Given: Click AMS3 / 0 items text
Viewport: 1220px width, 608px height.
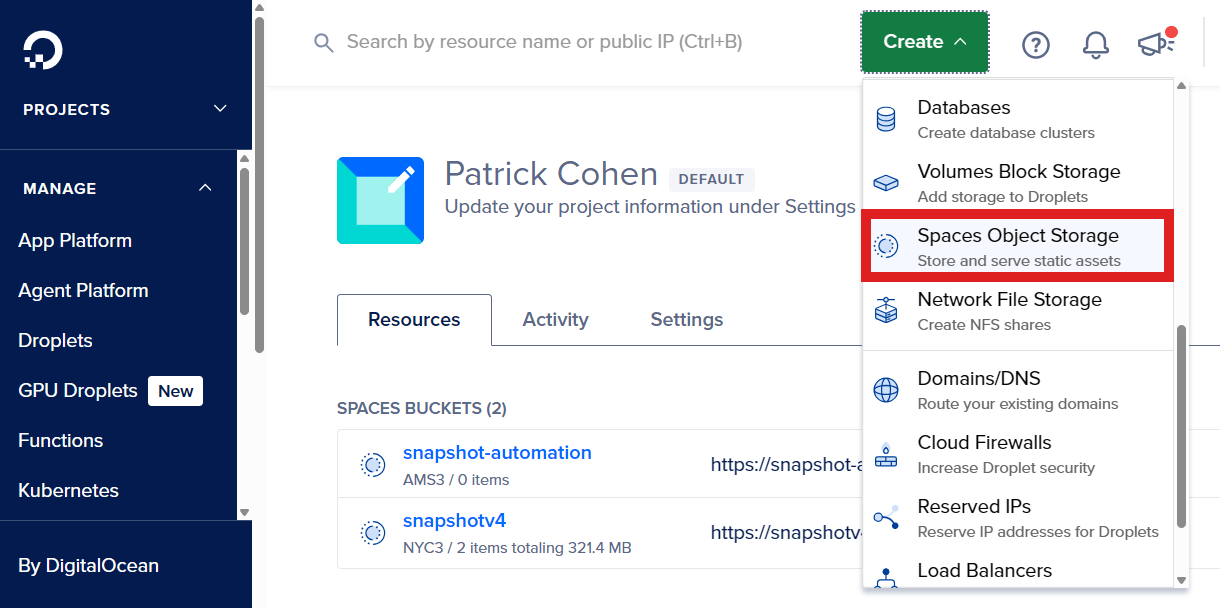Looking at the screenshot, I should 456,480.
